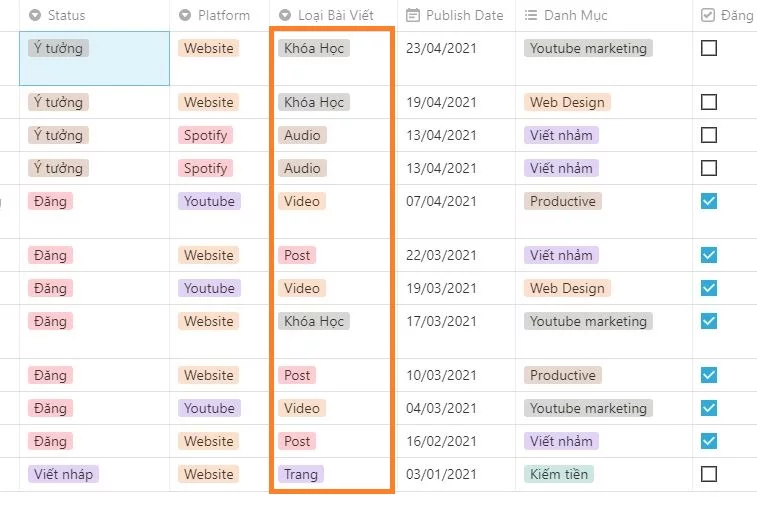Click the 19/04/2021 publish date
This screenshot has height=509, width=757.
pyautogui.click(x=441, y=102)
